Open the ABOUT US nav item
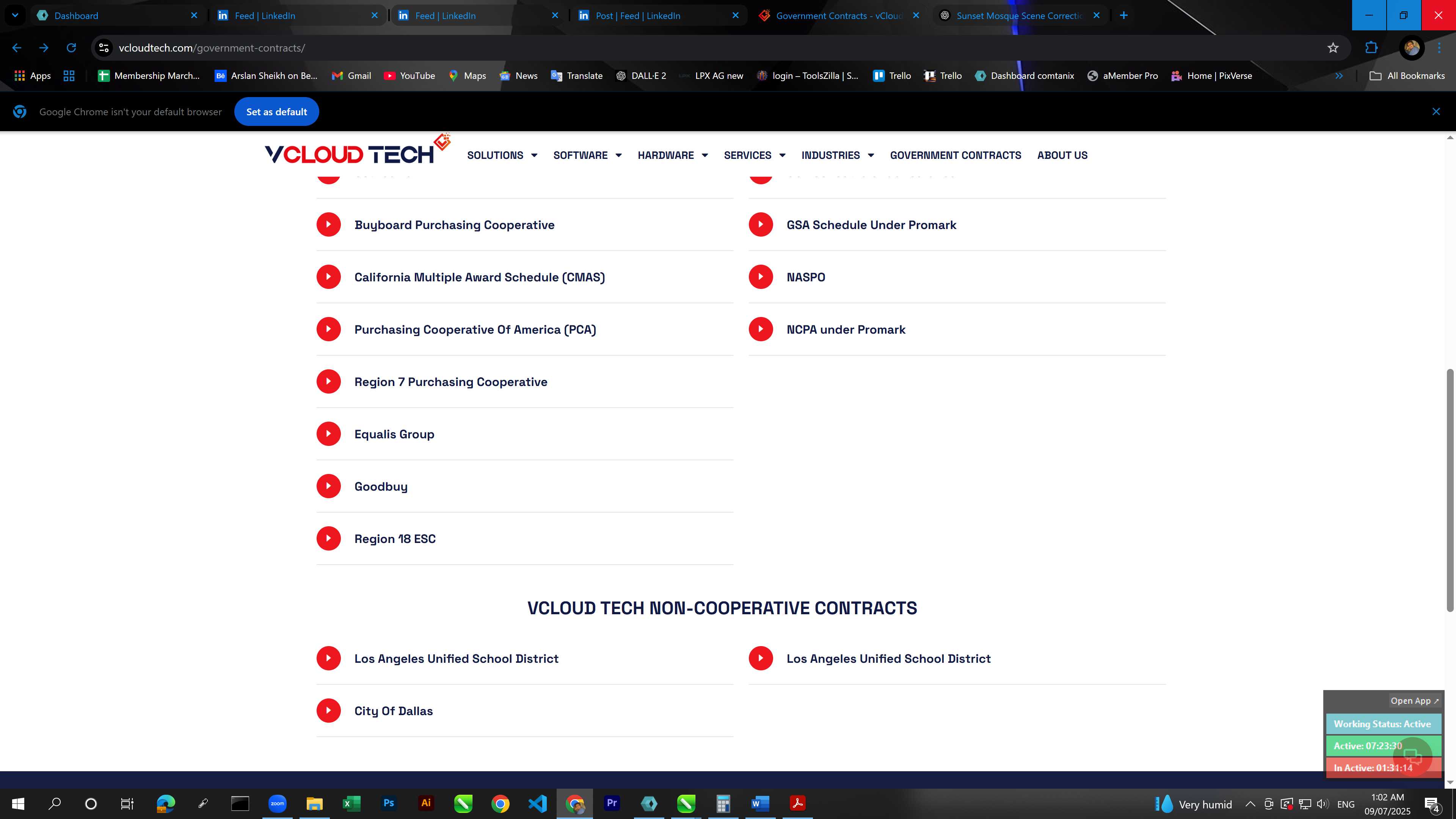The width and height of the screenshot is (1456, 819). pyautogui.click(x=1062, y=155)
